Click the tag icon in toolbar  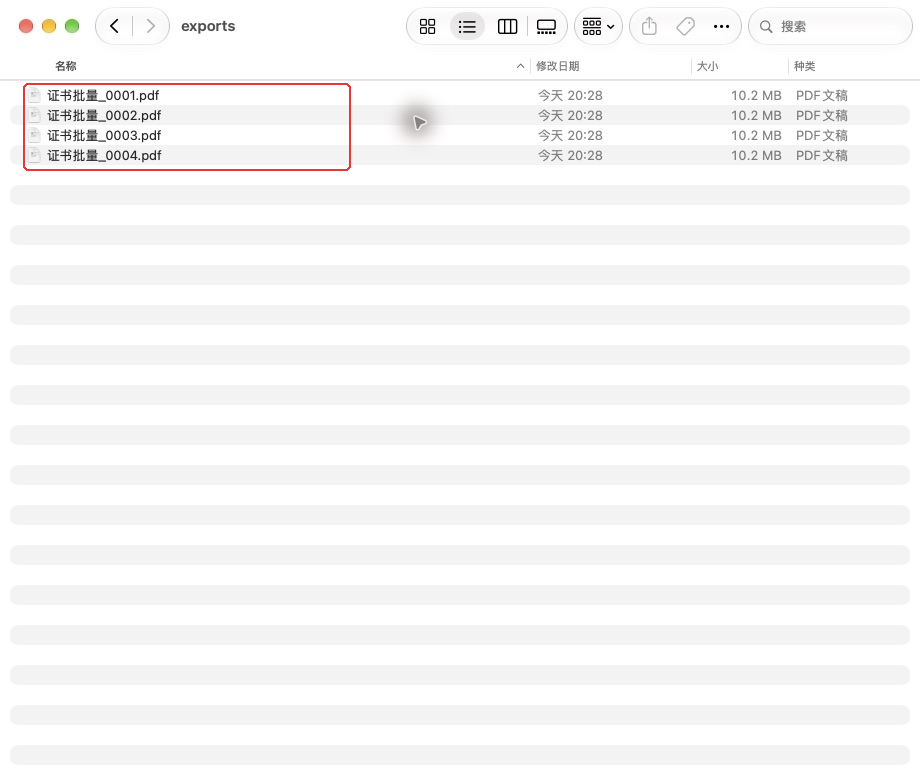pos(685,26)
